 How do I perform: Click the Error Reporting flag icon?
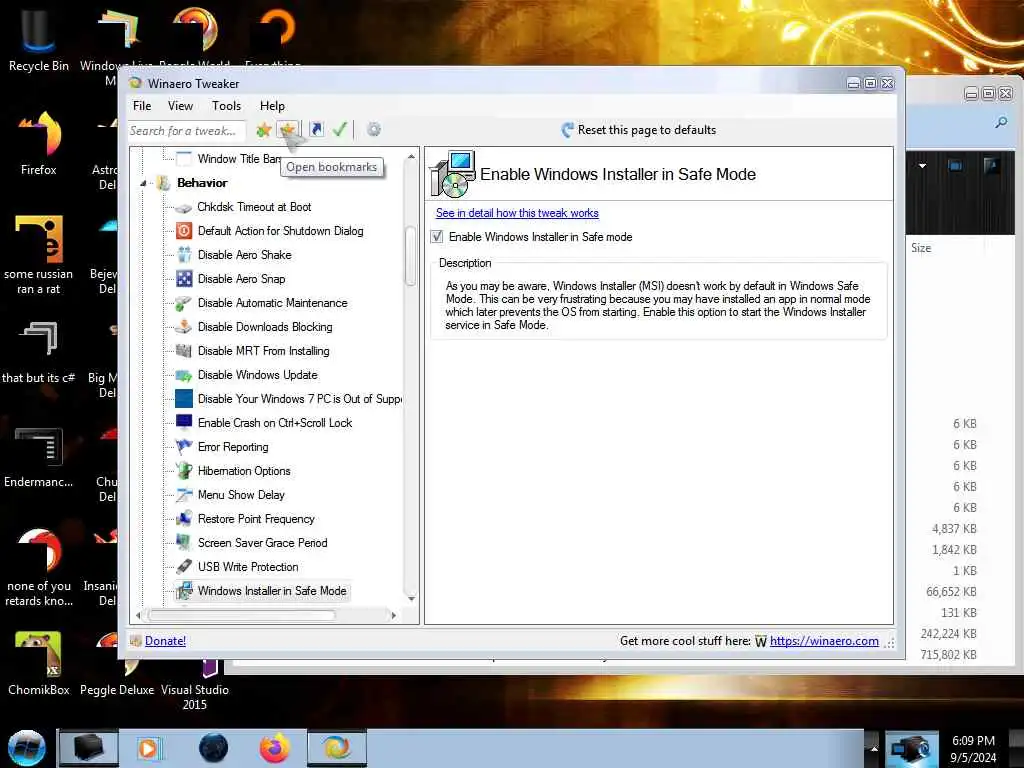click(x=184, y=447)
